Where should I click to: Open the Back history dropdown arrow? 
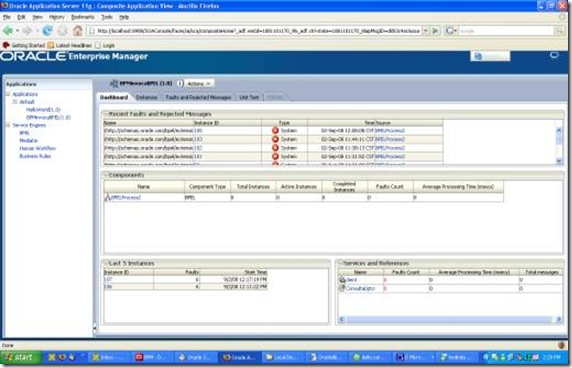(17, 31)
